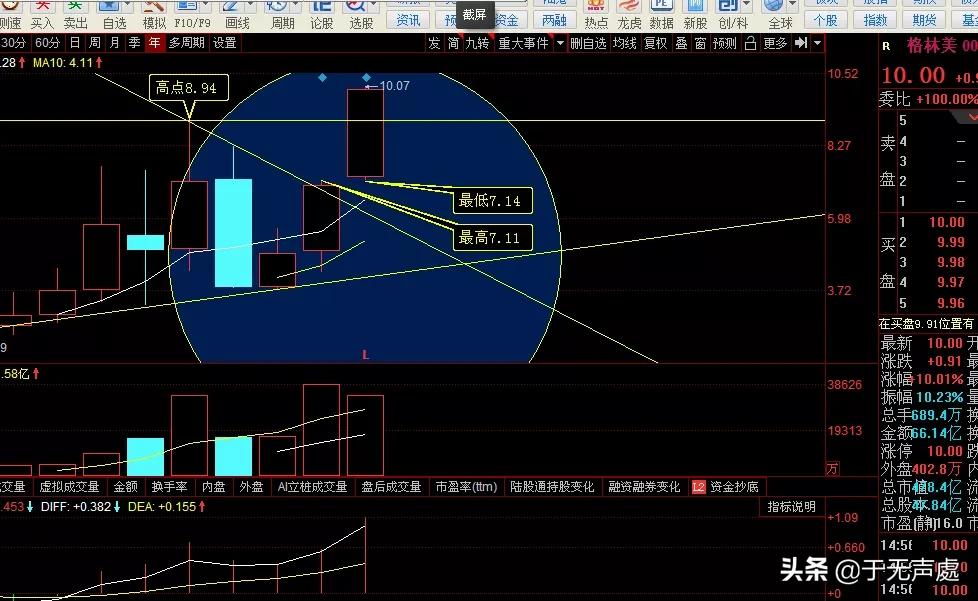Click the 指标说明 button
Viewport: 978px width, 601px height.
pyautogui.click(x=791, y=507)
